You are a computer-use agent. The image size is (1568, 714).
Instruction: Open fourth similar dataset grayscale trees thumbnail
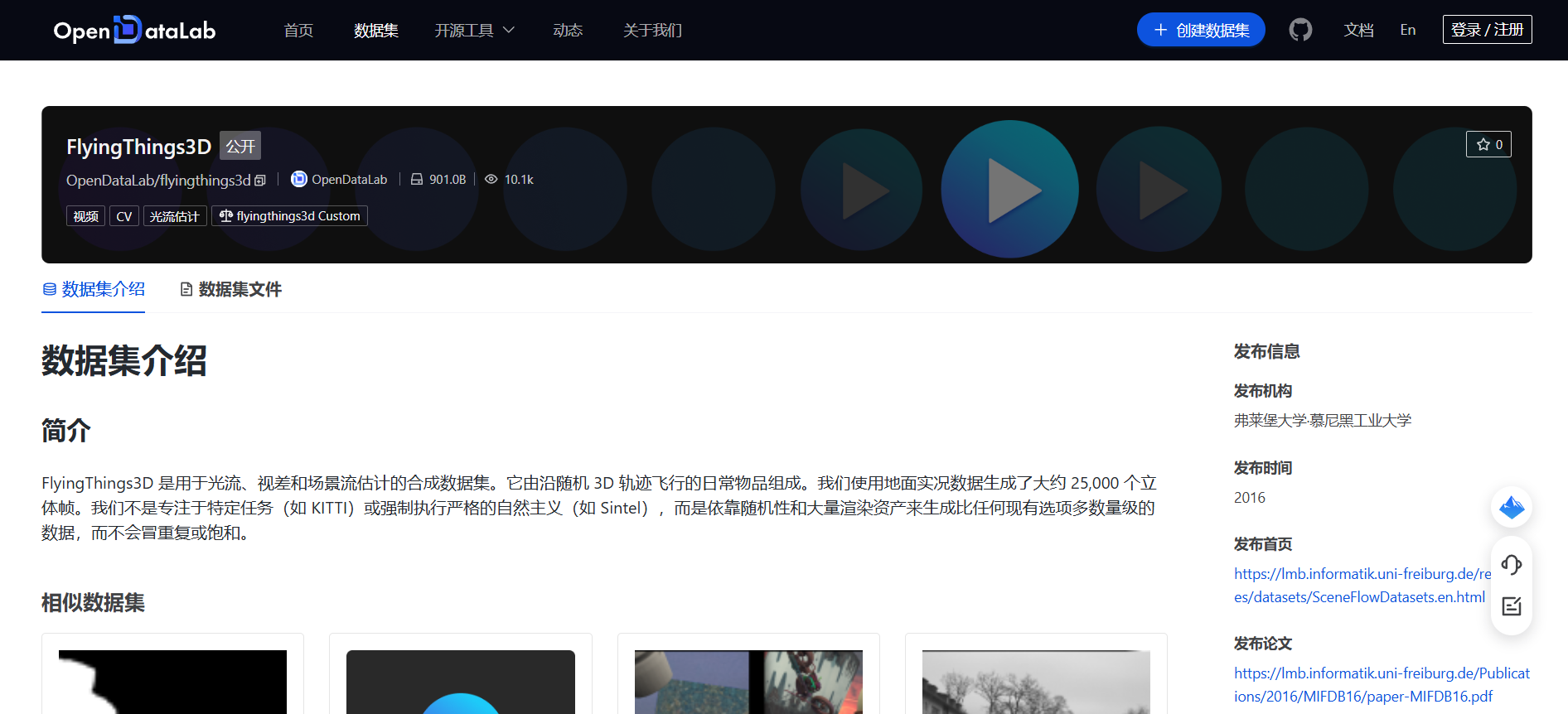(x=1036, y=682)
